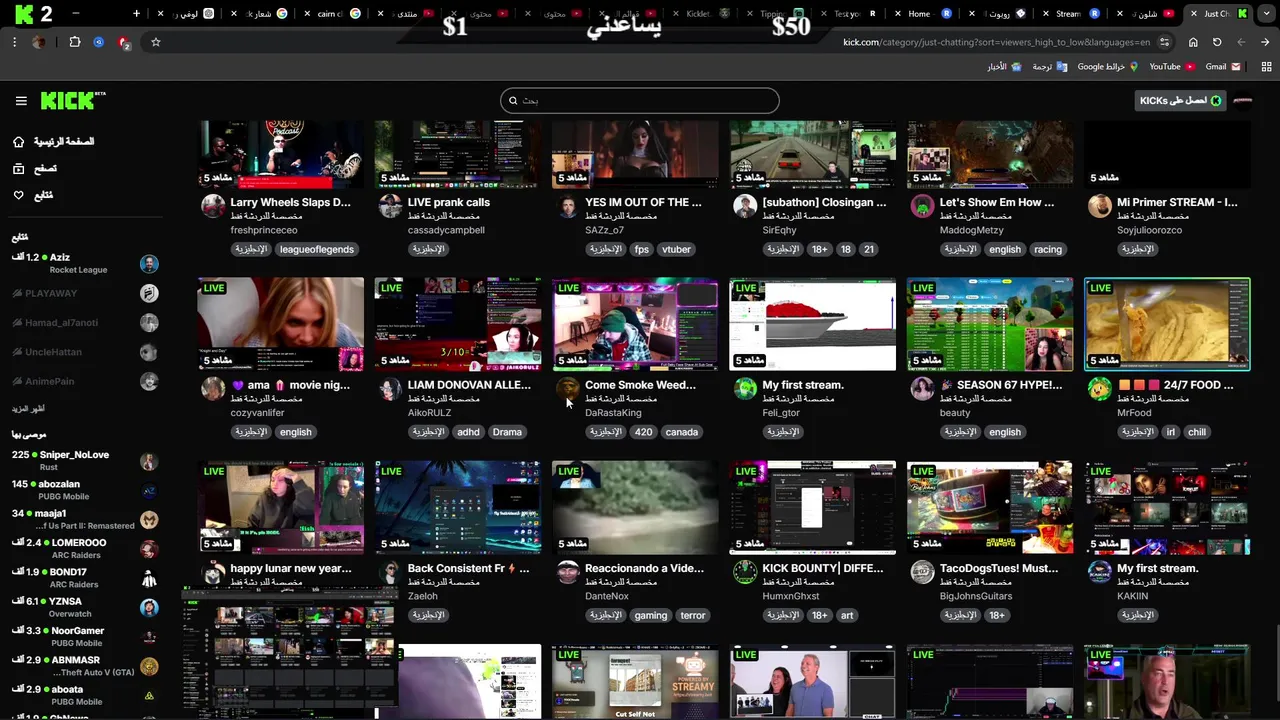Click the 'Get KICKs' button

[1180, 100]
